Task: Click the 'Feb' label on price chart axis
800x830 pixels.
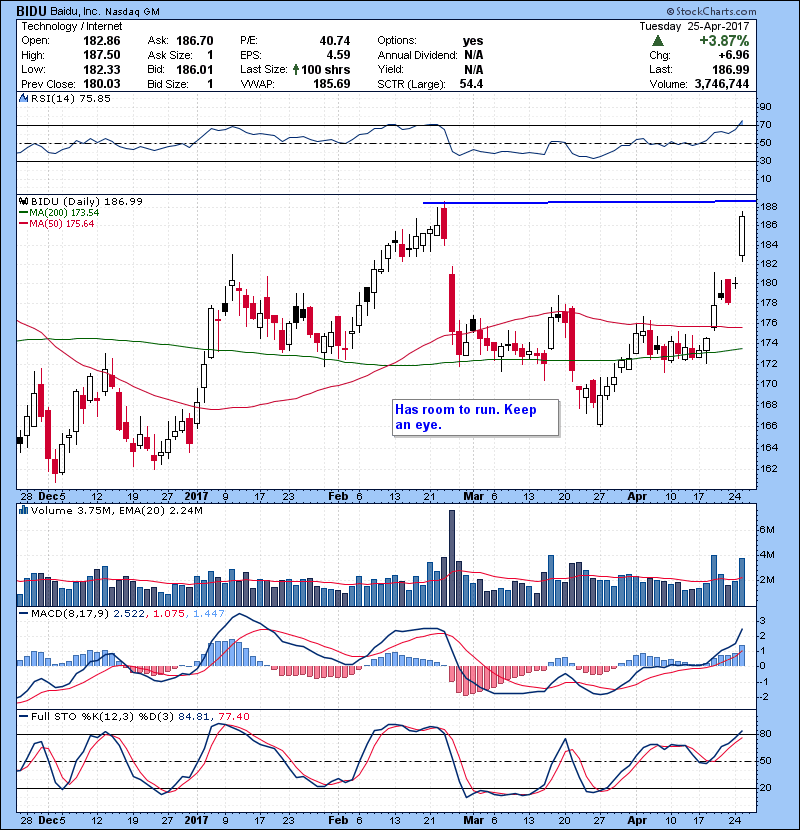Action: pyautogui.click(x=338, y=497)
